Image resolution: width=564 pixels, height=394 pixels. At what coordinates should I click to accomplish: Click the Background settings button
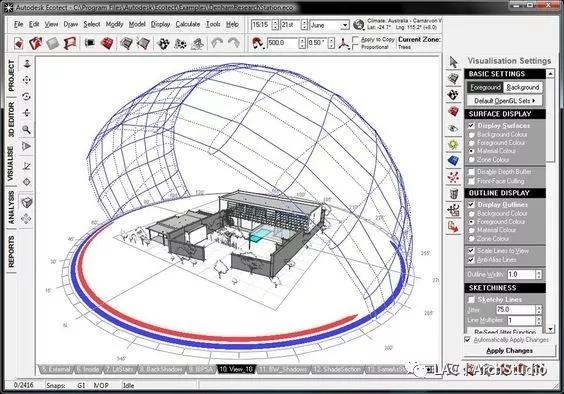[x=523, y=87]
